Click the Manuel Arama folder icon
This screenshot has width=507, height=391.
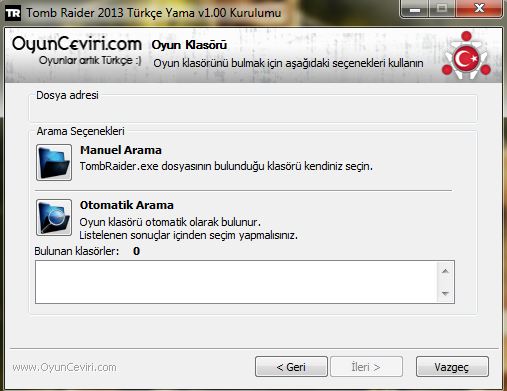tap(54, 162)
